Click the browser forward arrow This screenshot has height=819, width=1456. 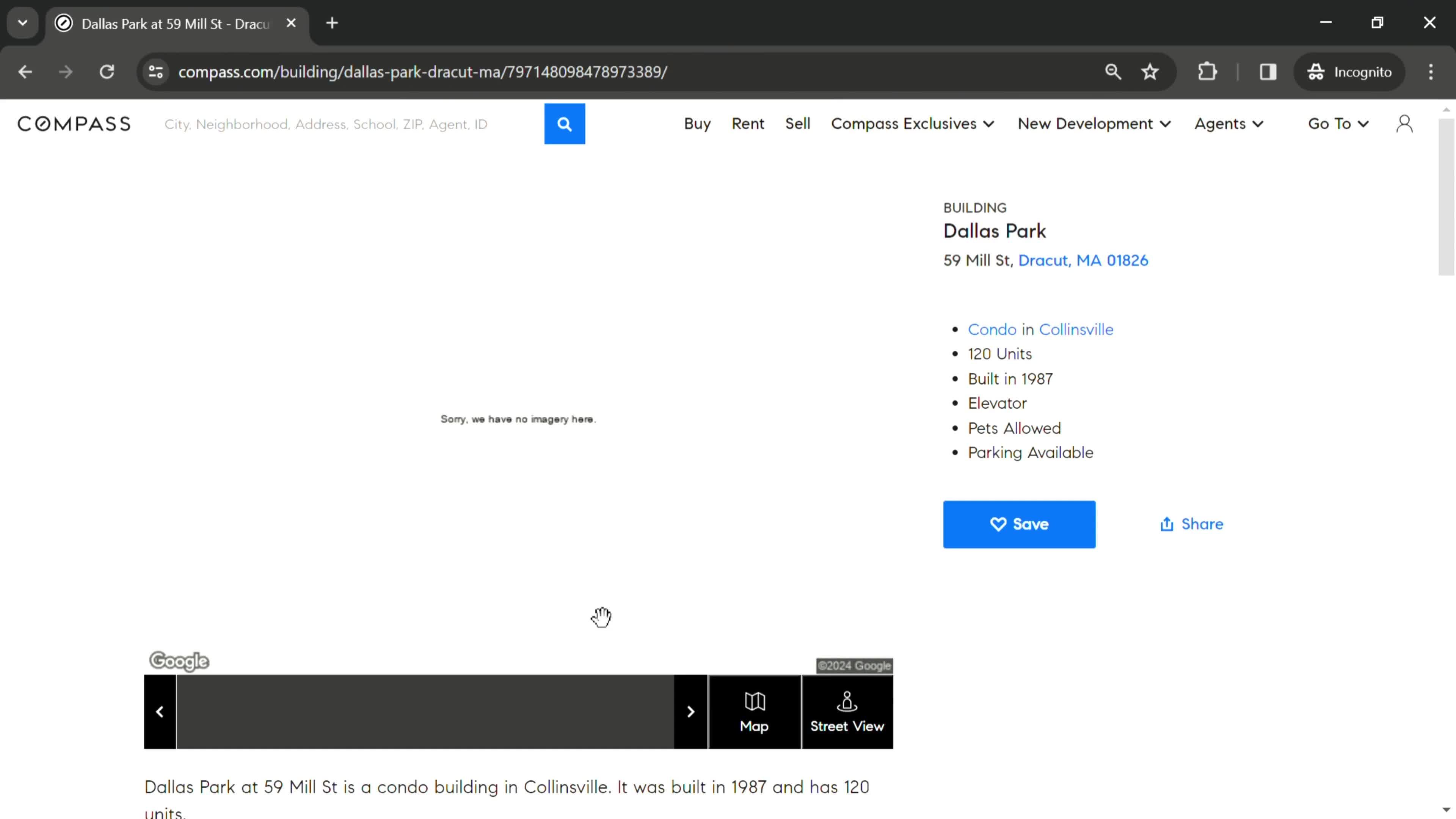66,72
